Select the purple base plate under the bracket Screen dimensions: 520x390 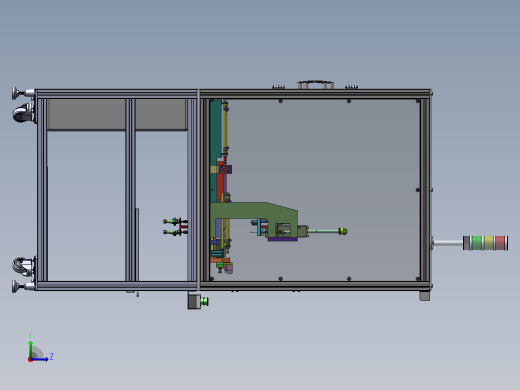pyautogui.click(x=283, y=239)
